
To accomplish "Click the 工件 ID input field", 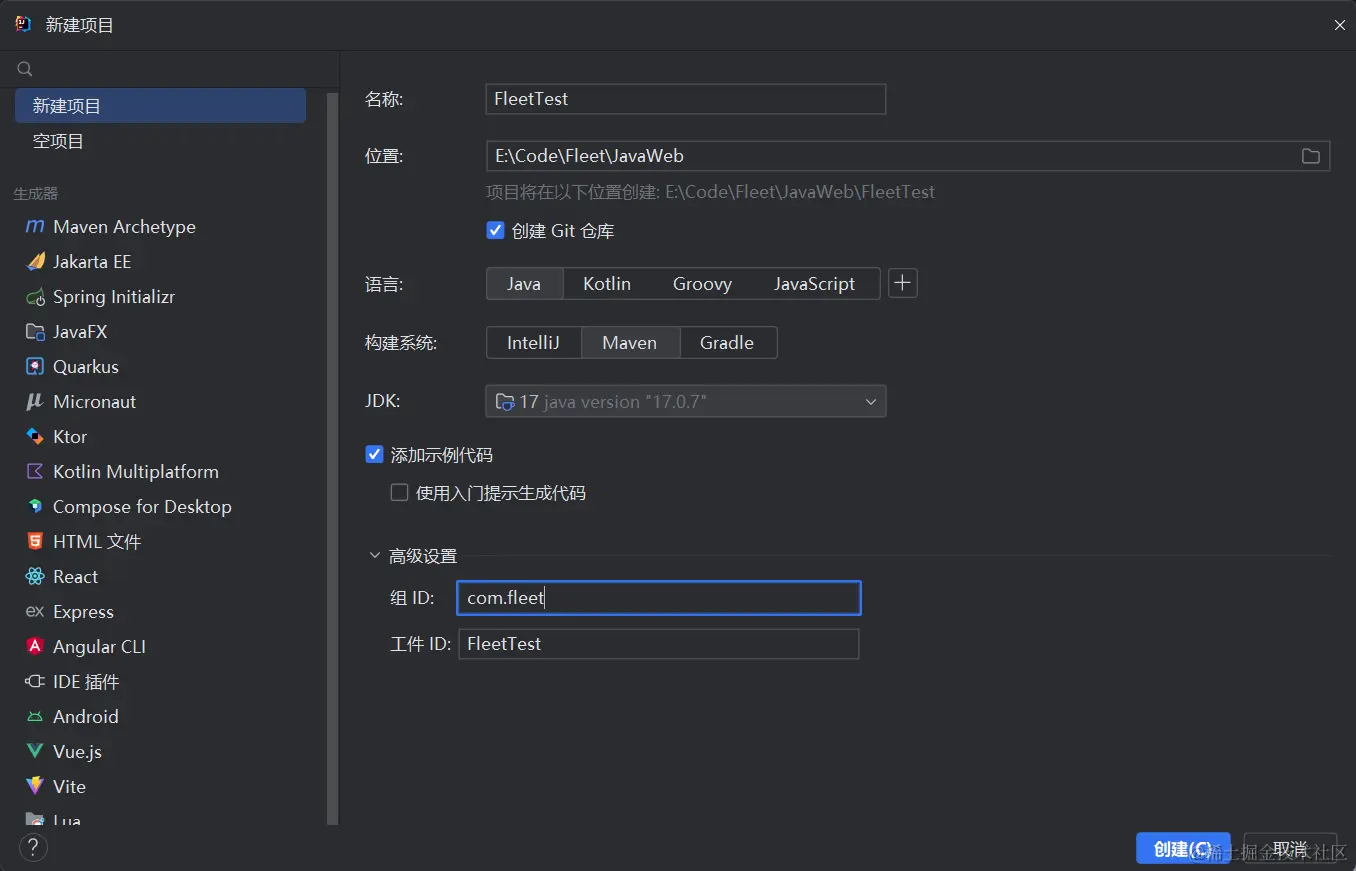I will pos(658,644).
